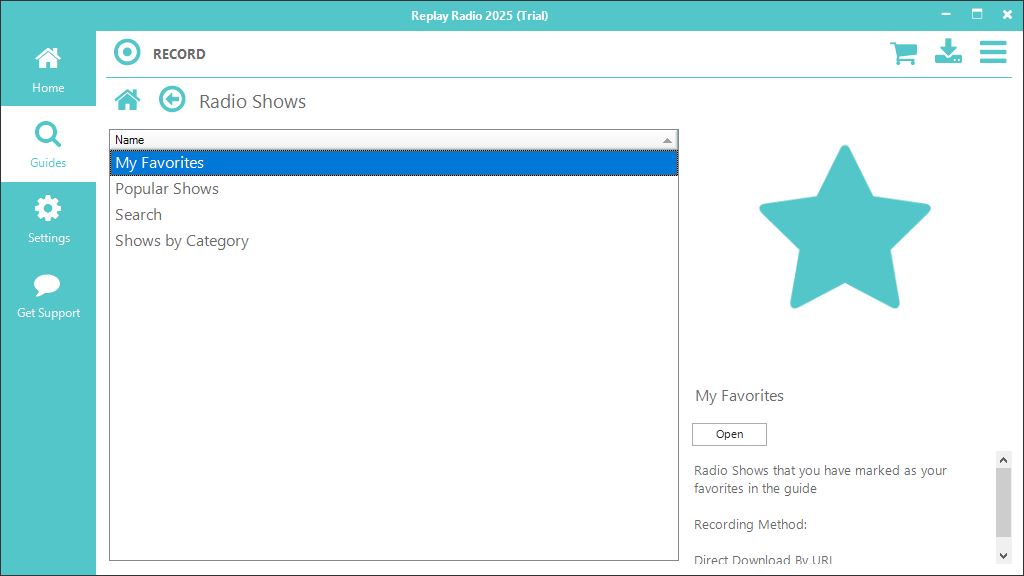Minimize the Replay Radio window
The width and height of the screenshot is (1024, 576).
946,14
